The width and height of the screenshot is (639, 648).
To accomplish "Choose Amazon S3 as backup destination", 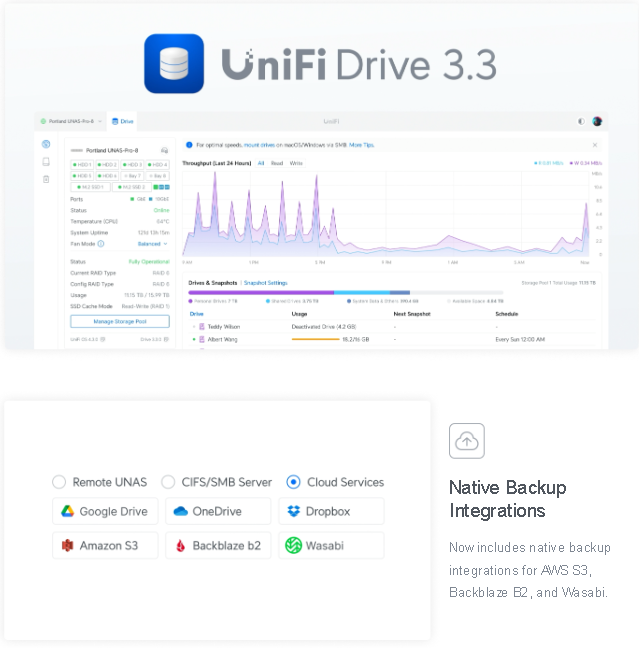I will point(105,546).
